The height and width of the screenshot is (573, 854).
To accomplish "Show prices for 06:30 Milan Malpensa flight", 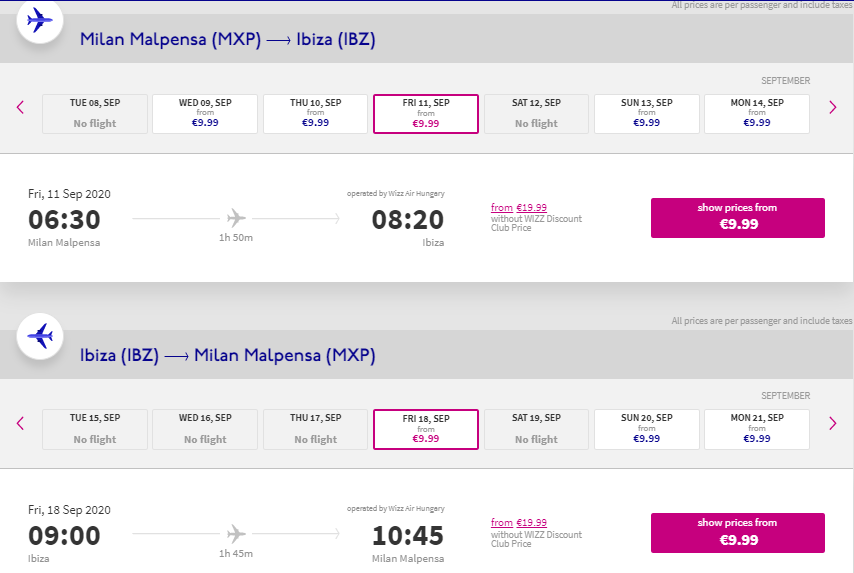I will point(737,217).
